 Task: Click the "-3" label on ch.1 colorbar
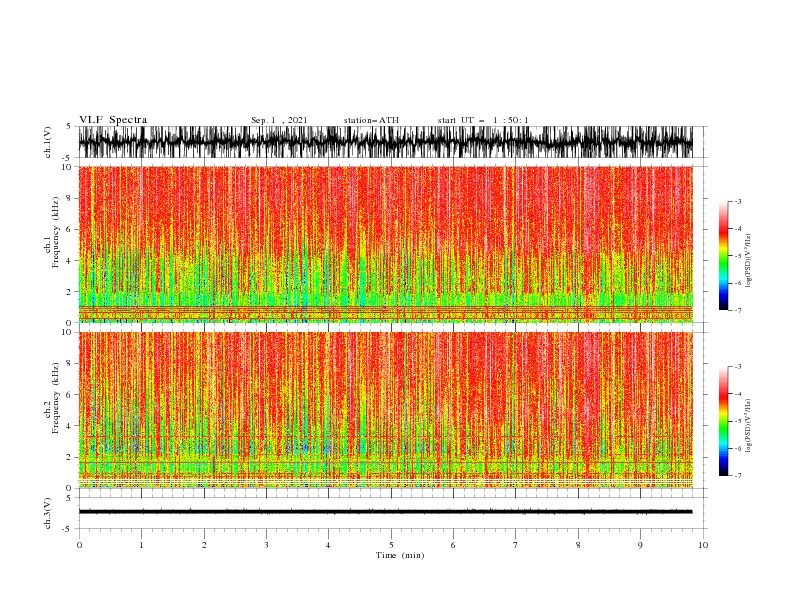click(737, 201)
